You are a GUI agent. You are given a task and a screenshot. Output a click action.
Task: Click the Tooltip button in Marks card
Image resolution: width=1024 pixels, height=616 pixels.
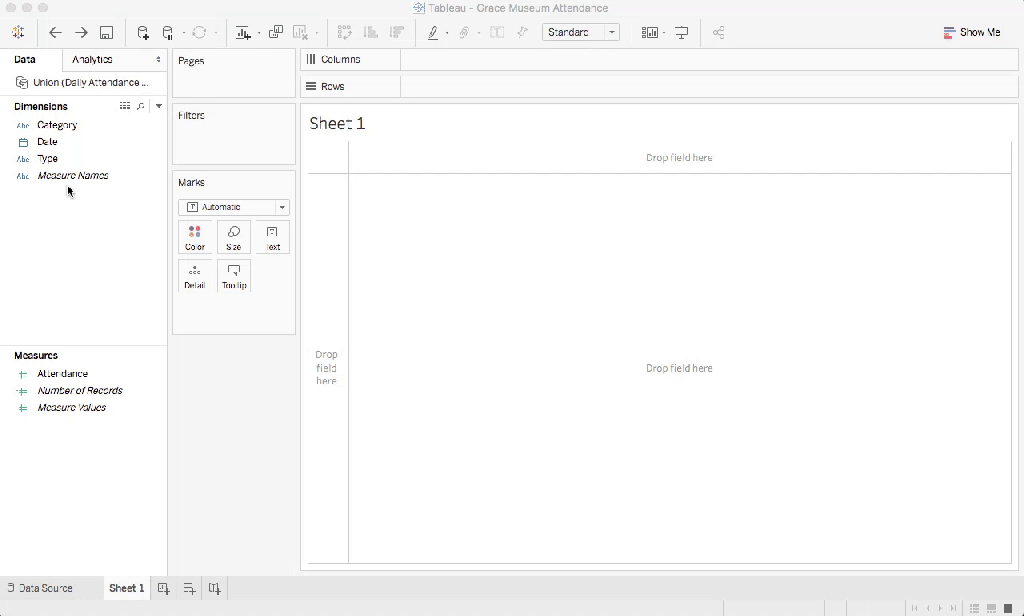click(x=234, y=275)
